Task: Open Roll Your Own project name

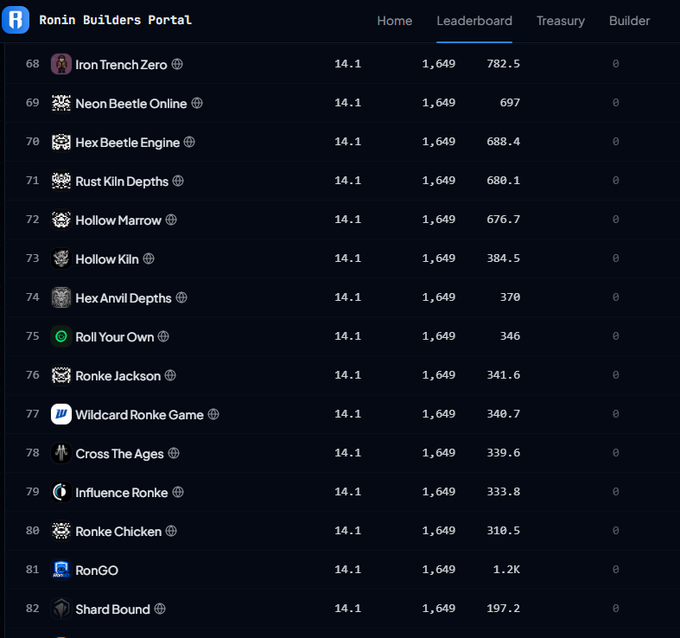Action: click(x=114, y=337)
